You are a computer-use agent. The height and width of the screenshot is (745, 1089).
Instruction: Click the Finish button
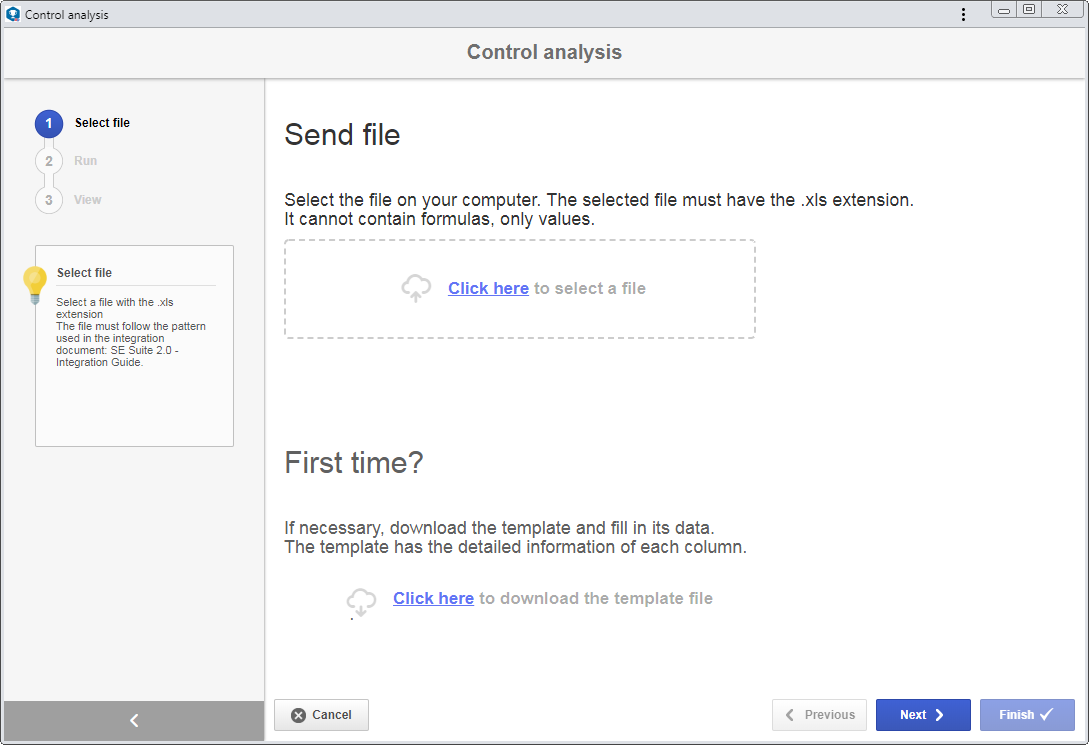tap(1027, 714)
